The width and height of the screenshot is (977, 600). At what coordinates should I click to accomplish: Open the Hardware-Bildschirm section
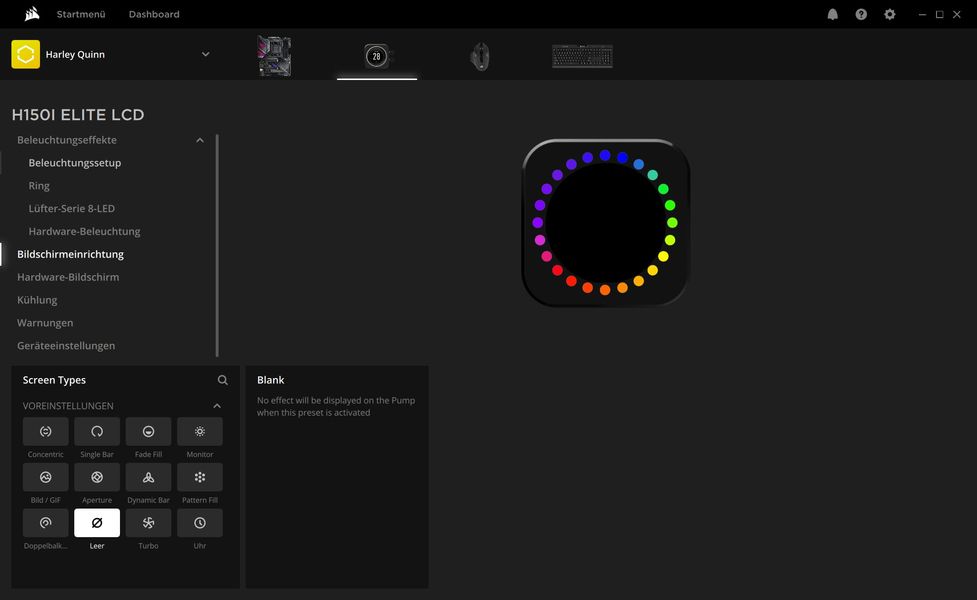coord(68,277)
